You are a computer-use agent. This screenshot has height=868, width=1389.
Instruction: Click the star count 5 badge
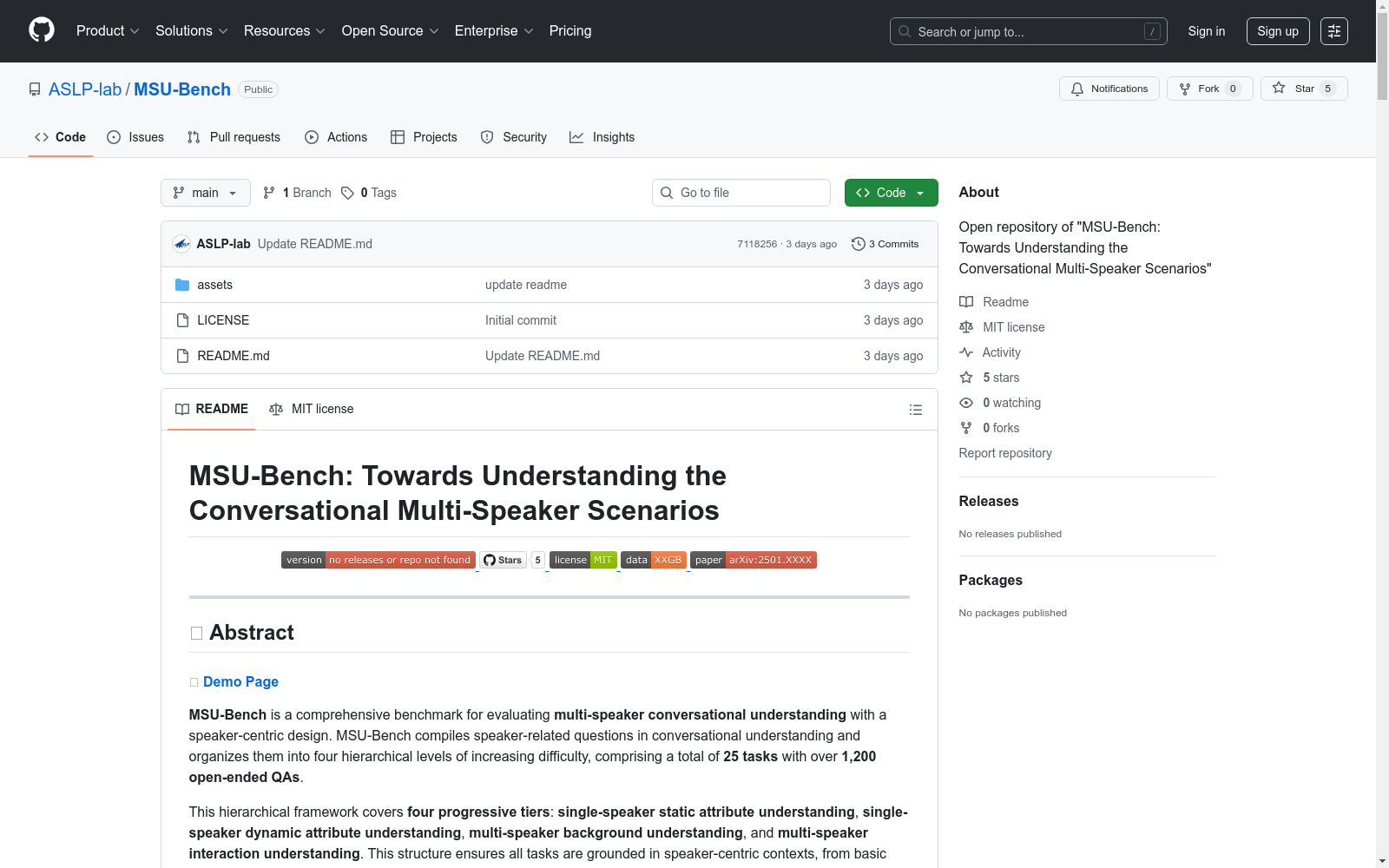coord(1327,89)
